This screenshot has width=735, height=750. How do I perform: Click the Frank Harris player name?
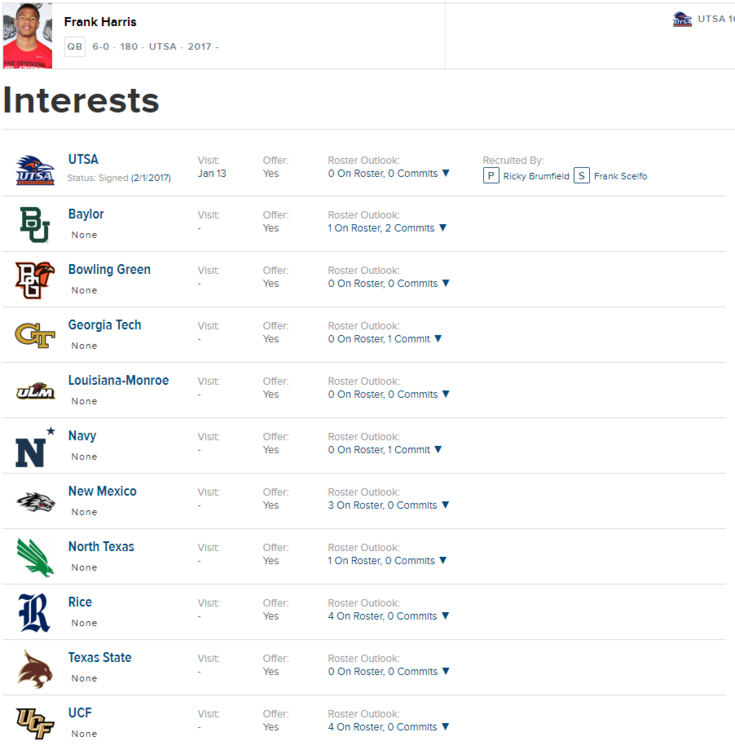pos(100,22)
